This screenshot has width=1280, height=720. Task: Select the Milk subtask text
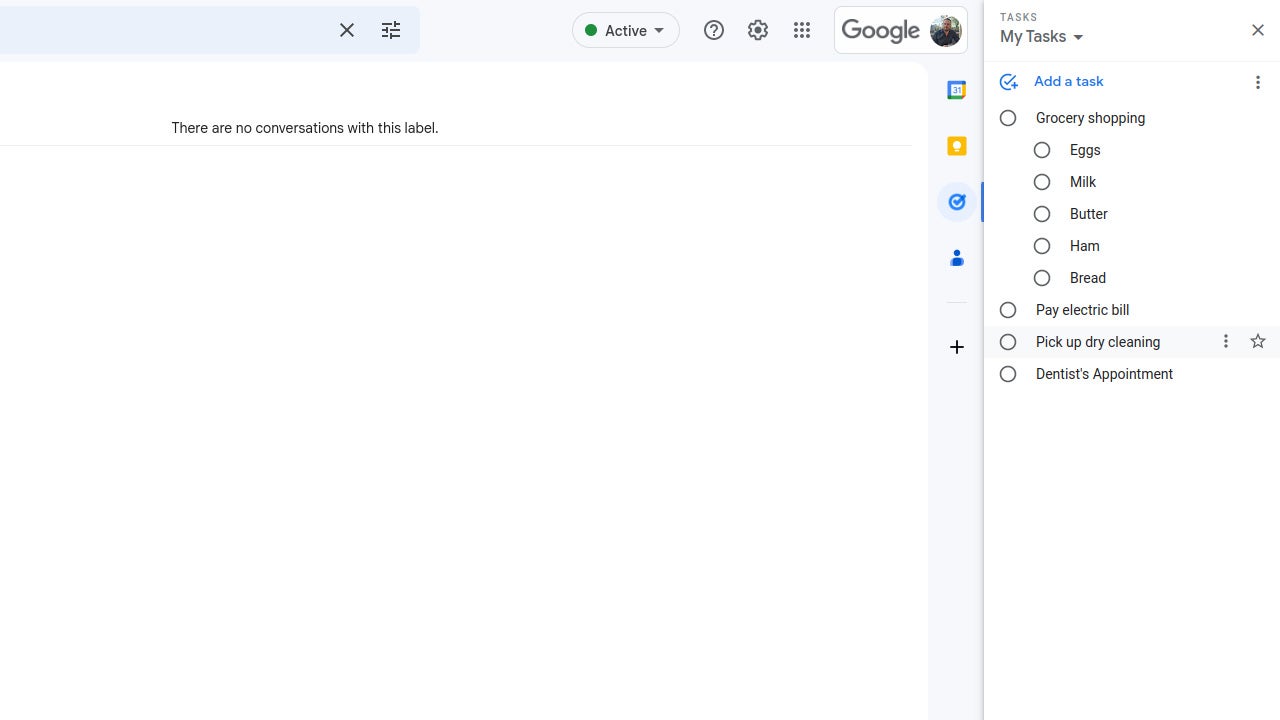coord(1083,182)
